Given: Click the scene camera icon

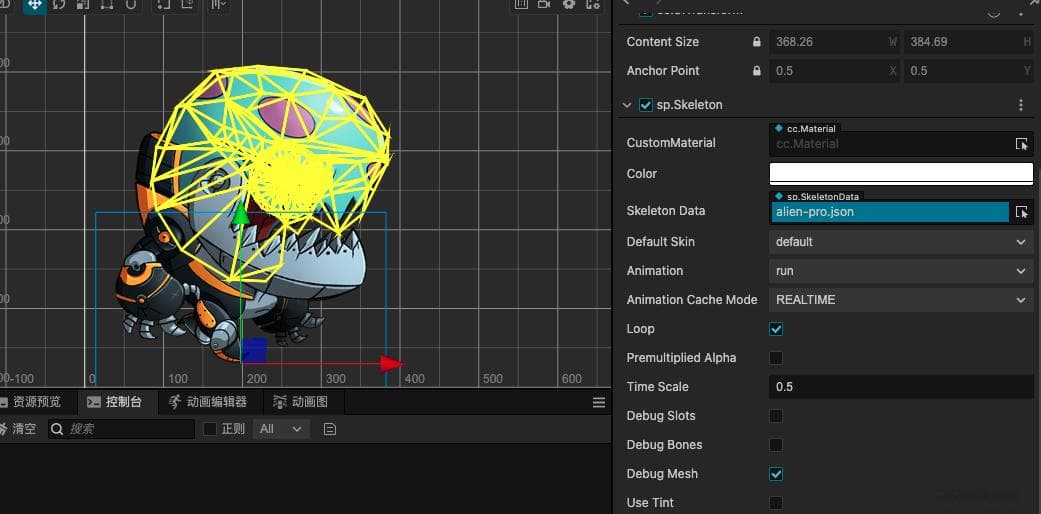Looking at the screenshot, I should (544, 5).
